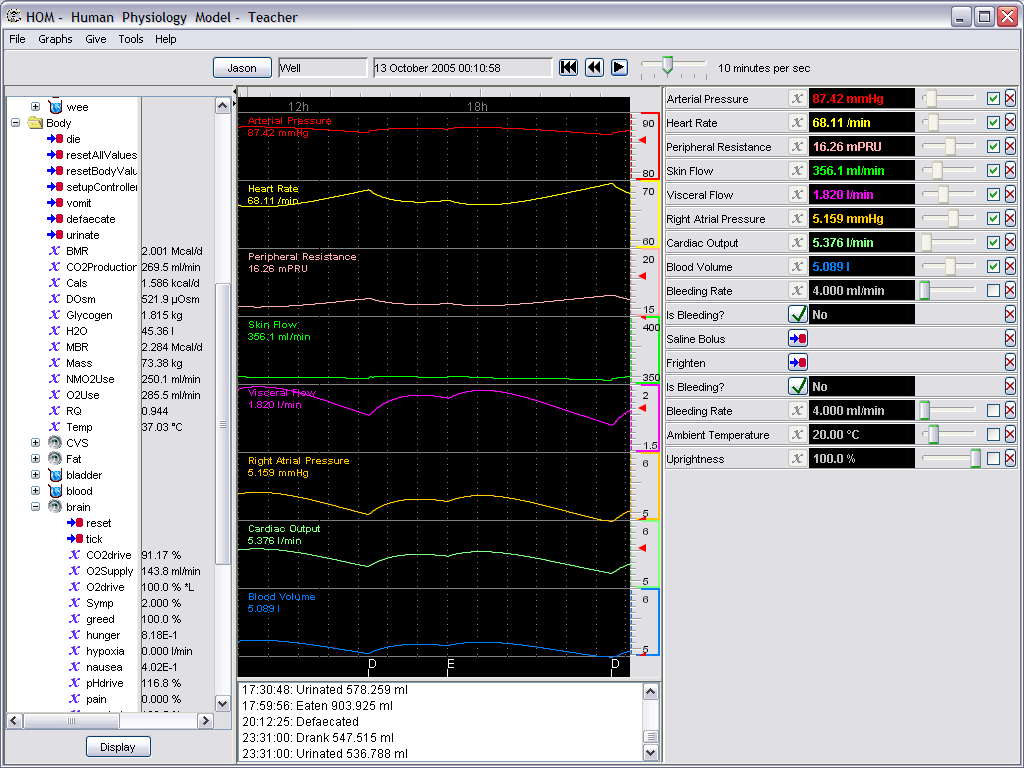
Task: Select the defaecate action in tree
Action: pos(91,219)
